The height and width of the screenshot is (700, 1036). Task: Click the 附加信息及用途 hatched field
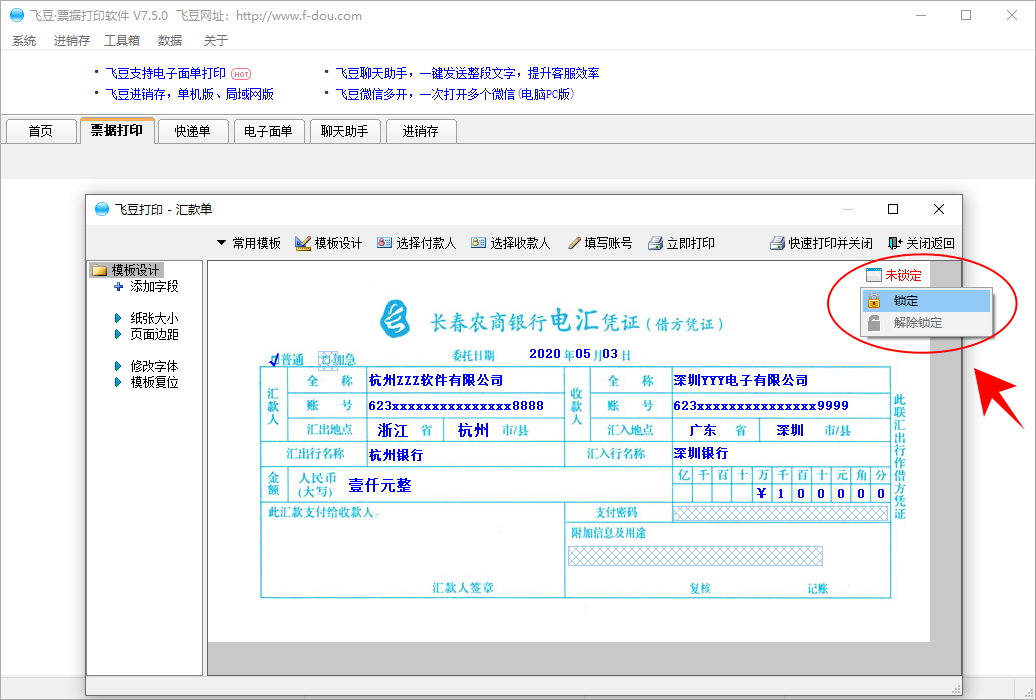[x=696, y=556]
